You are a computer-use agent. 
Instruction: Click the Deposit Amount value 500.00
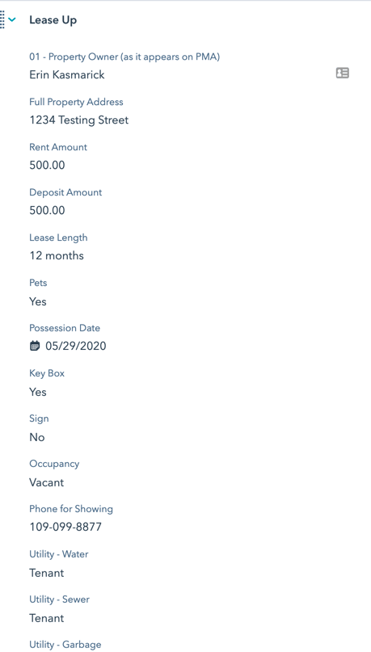tap(47, 210)
